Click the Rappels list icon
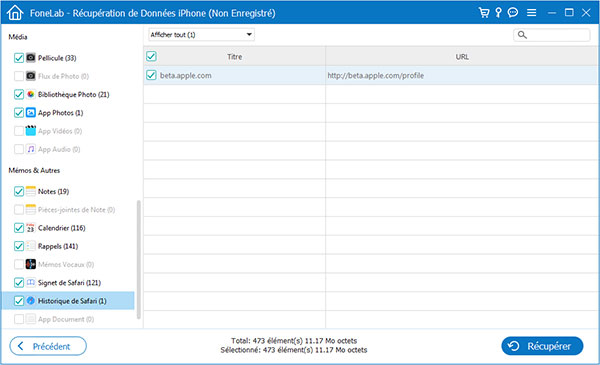600x365 pixels. (31, 246)
